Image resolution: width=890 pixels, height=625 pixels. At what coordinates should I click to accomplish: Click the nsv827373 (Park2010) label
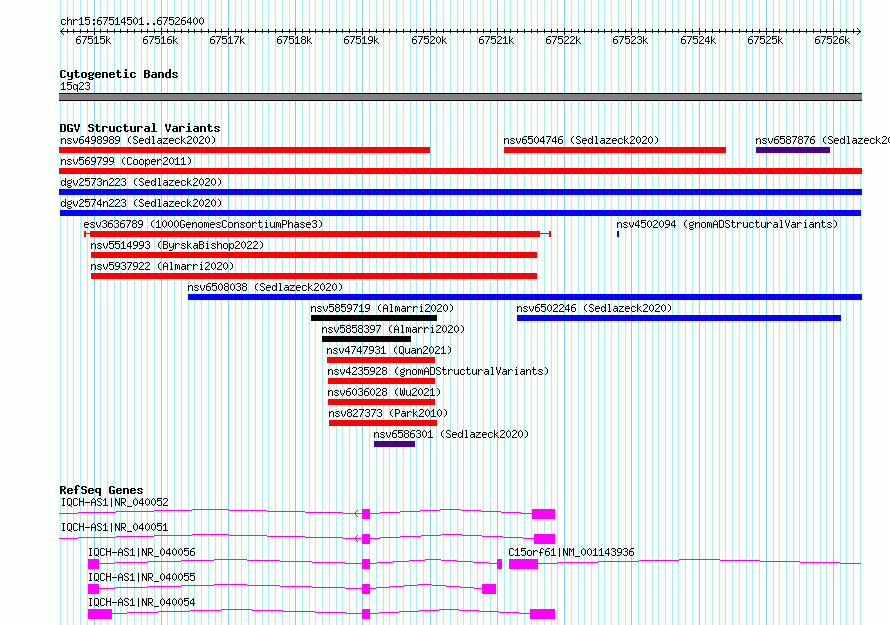388,413
